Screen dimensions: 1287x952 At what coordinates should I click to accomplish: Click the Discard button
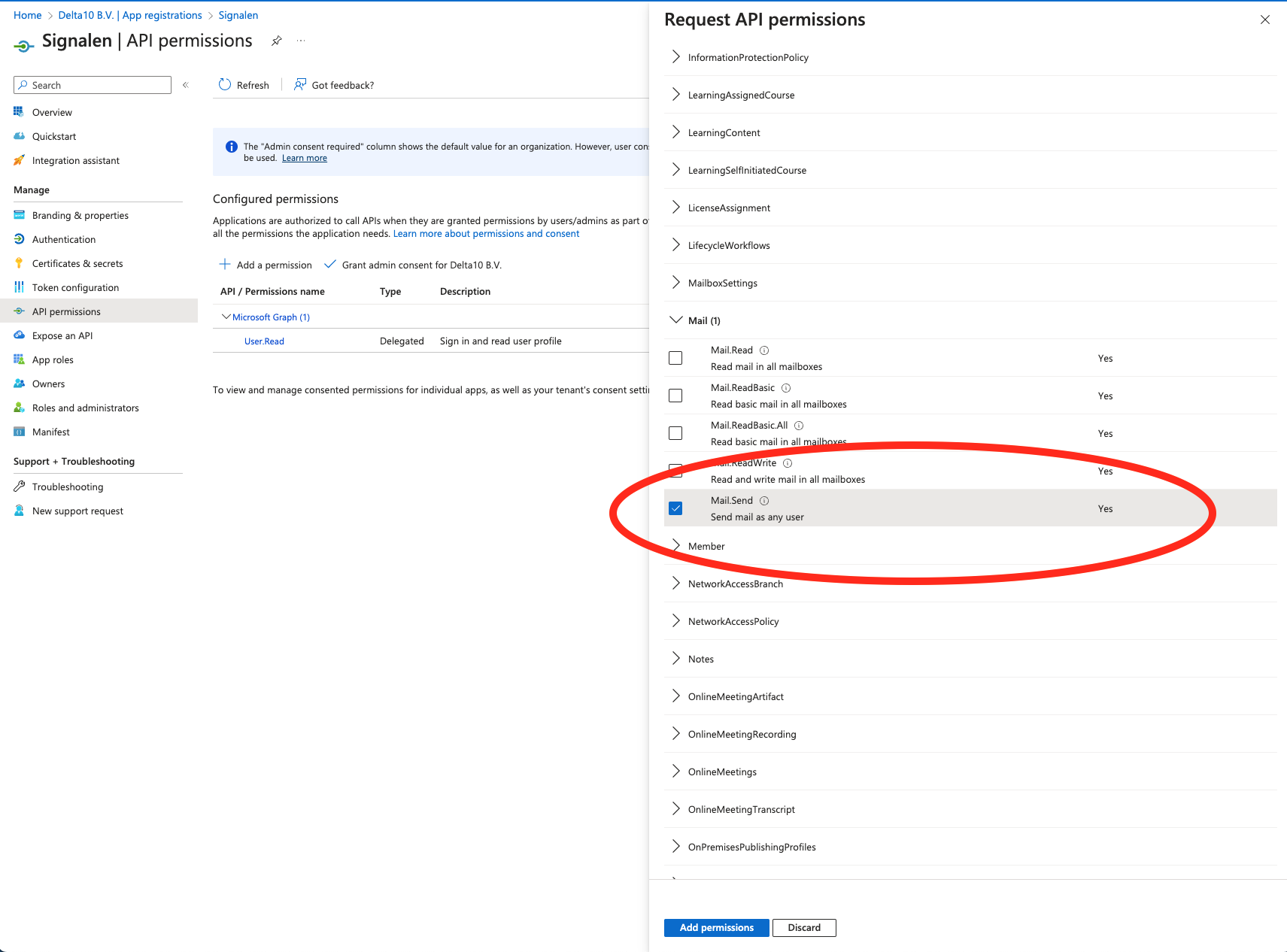pyautogui.click(x=804, y=928)
